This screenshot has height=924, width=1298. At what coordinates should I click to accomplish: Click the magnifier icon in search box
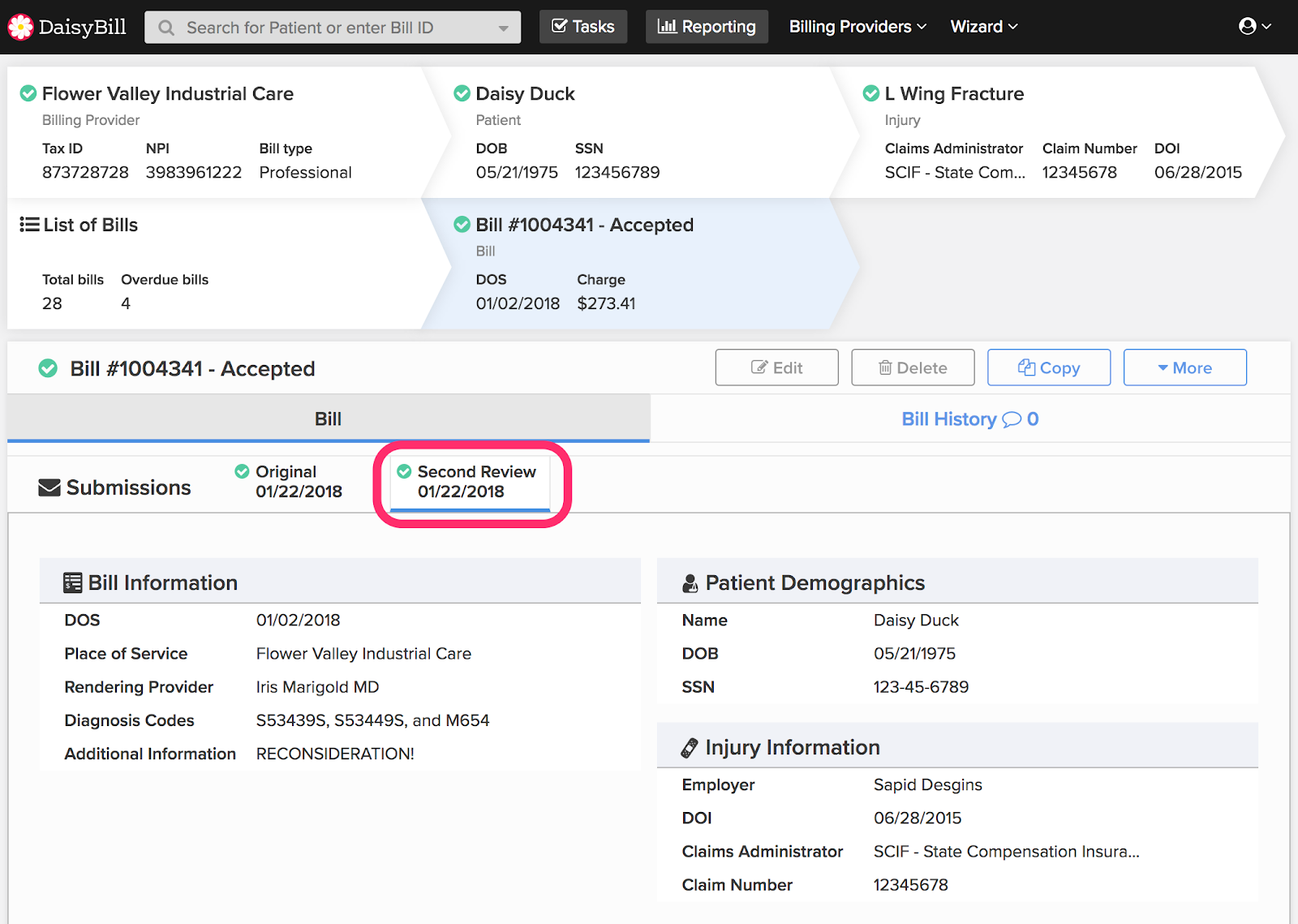(166, 28)
